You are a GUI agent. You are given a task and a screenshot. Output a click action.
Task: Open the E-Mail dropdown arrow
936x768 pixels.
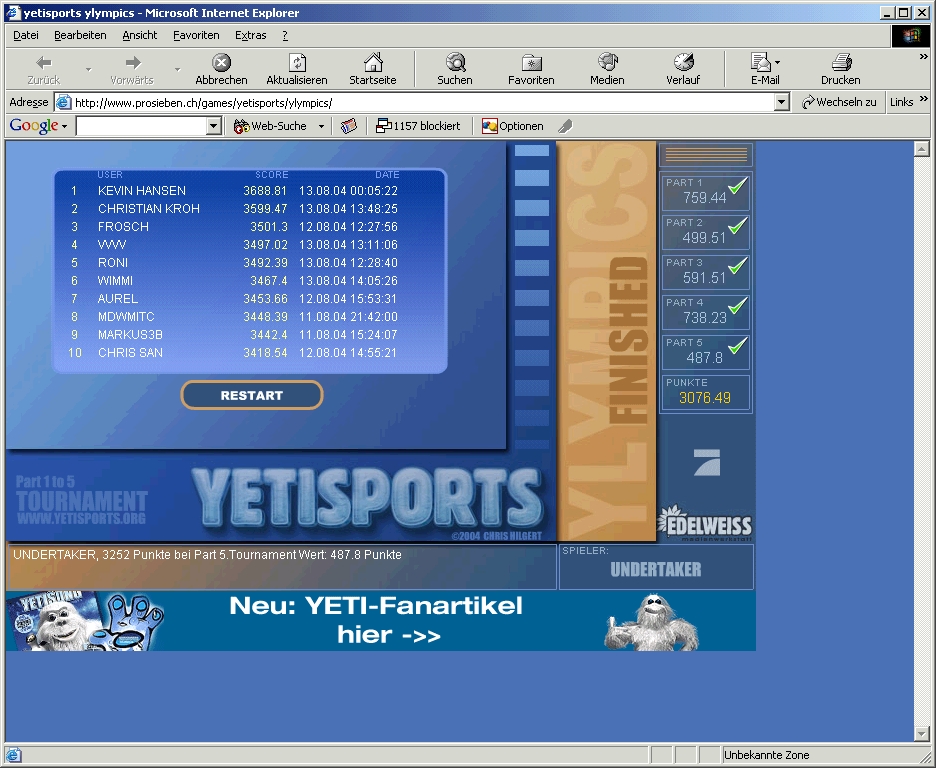[777, 62]
